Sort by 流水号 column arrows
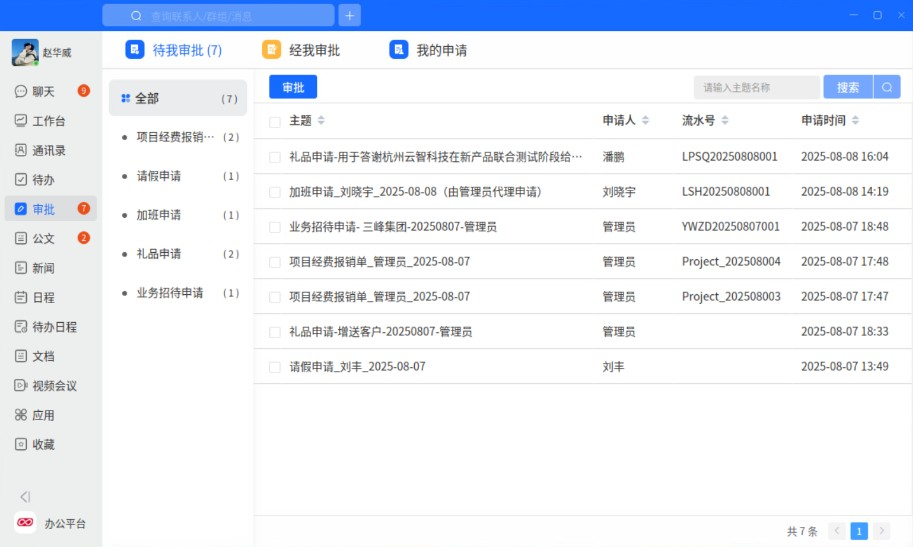The image size is (913, 547). 724,121
